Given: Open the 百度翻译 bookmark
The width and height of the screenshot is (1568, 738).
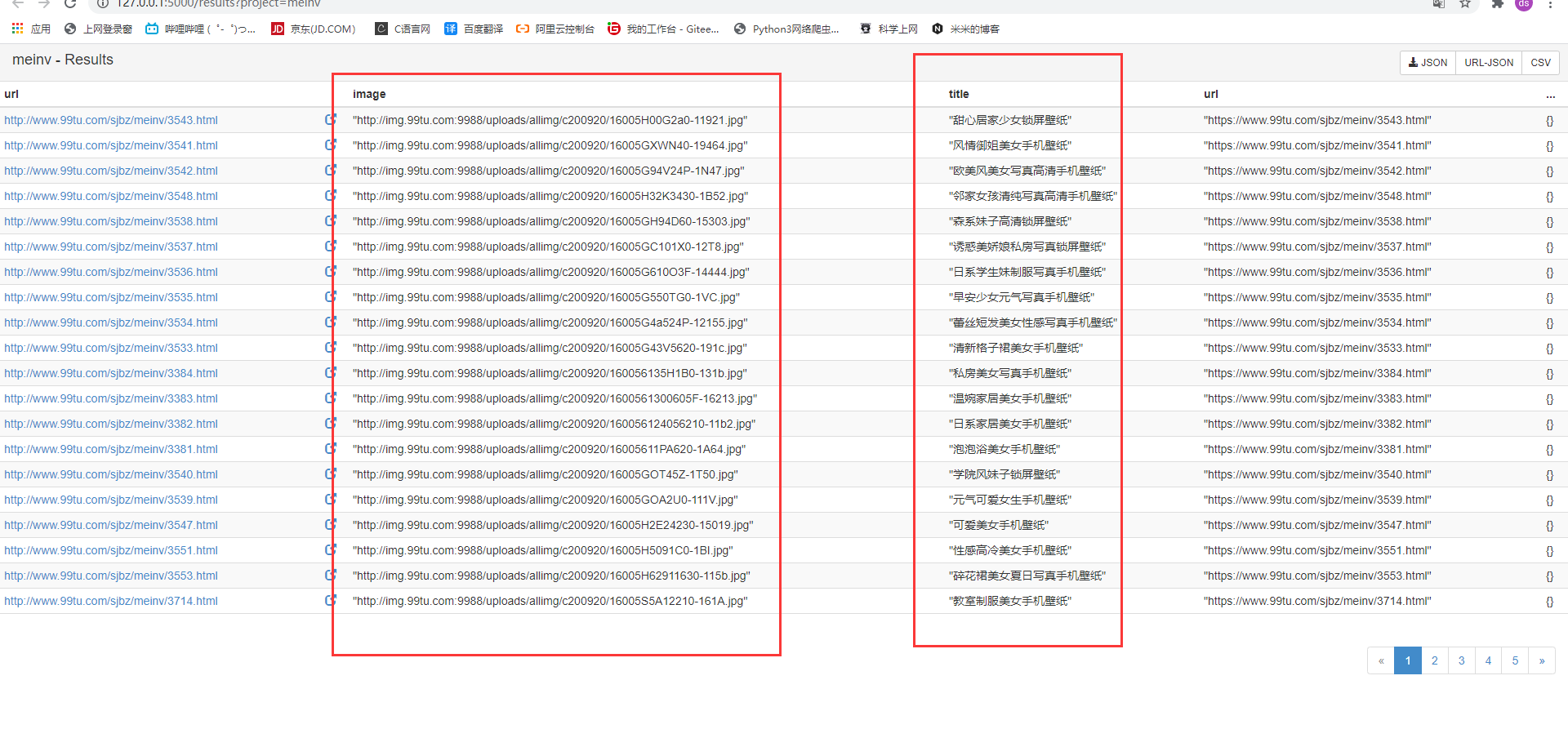Looking at the screenshot, I should [474, 29].
